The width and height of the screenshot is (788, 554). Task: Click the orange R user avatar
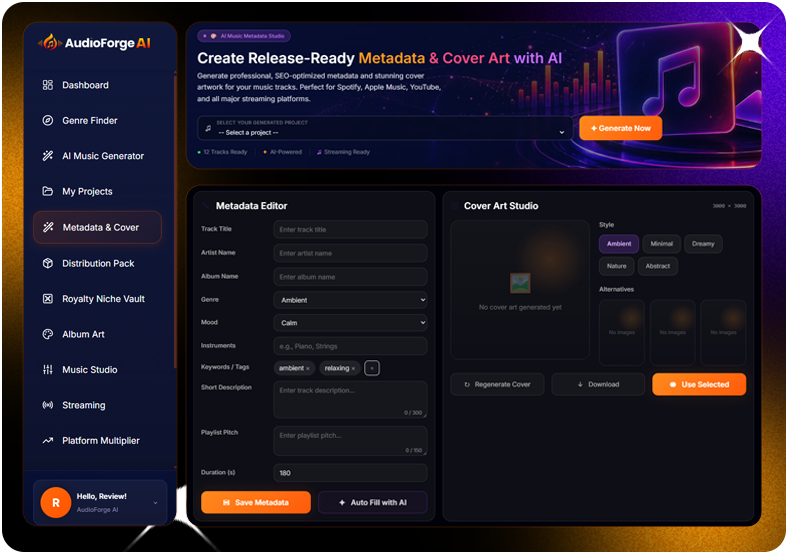click(x=56, y=502)
